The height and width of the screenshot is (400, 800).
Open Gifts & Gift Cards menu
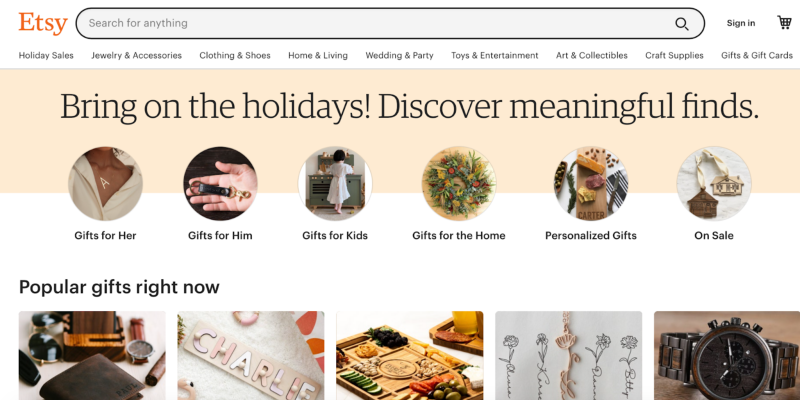tap(757, 56)
